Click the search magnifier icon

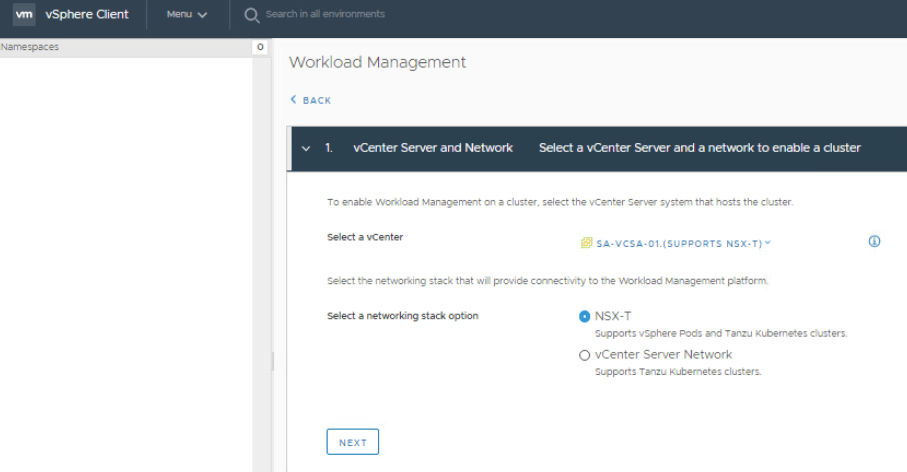tap(252, 15)
